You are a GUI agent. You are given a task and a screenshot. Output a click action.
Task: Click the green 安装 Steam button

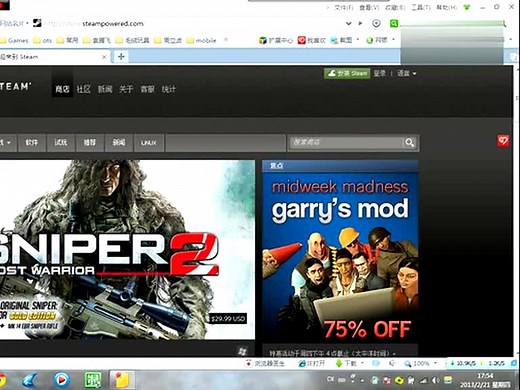347,73
